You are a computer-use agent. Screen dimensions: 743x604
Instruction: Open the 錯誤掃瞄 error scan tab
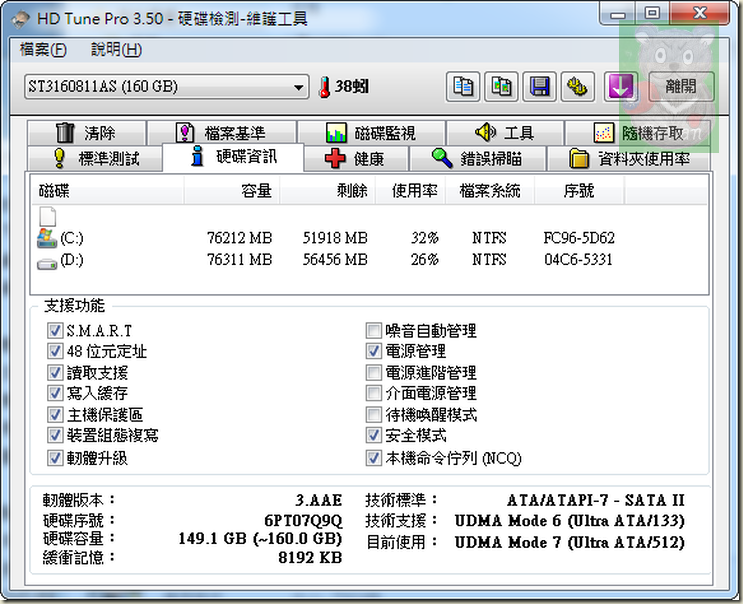coord(478,158)
